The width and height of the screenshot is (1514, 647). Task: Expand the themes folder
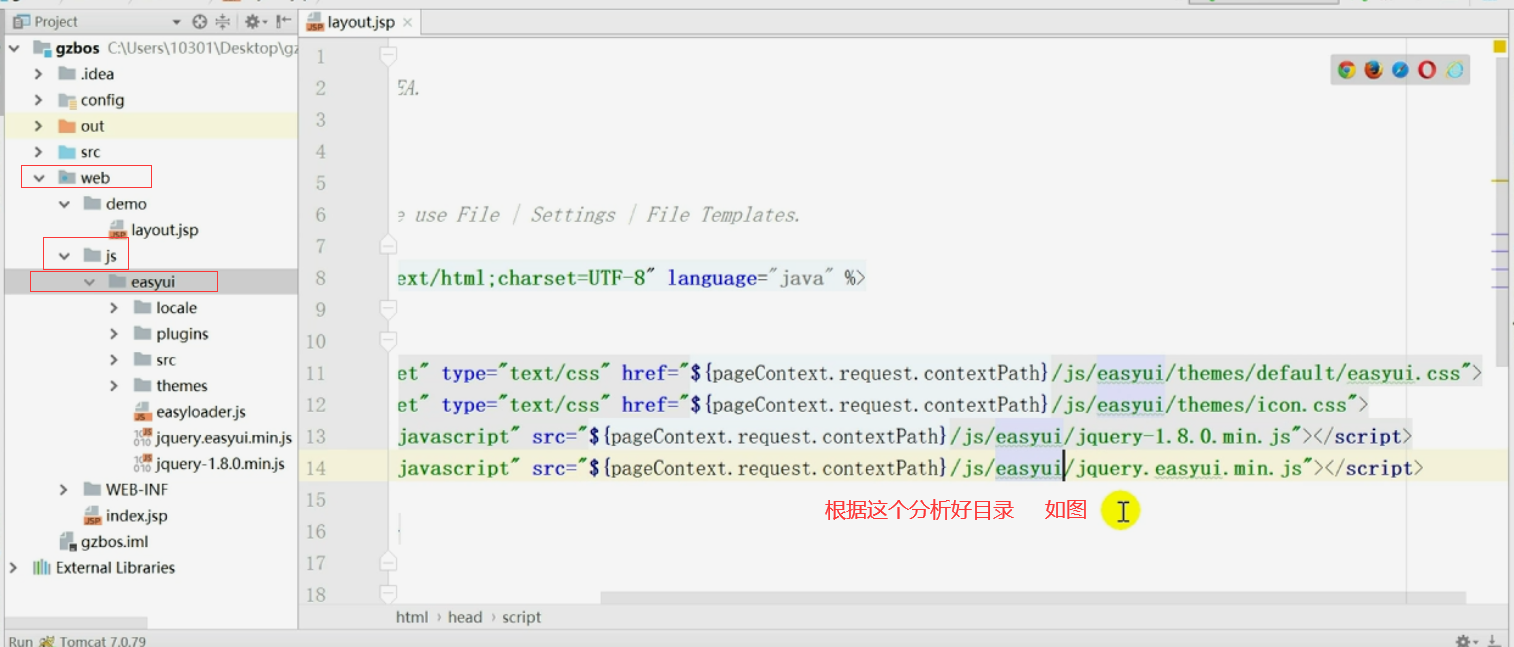click(114, 386)
